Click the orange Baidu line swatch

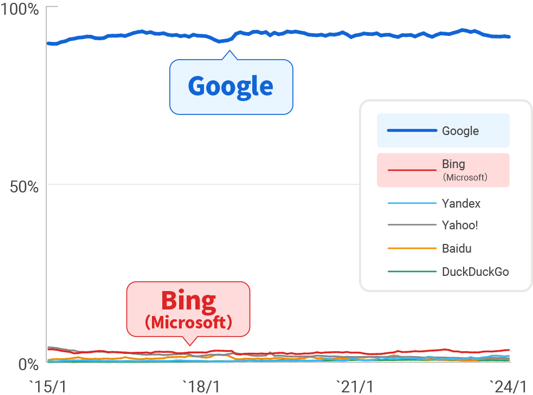click(x=412, y=248)
